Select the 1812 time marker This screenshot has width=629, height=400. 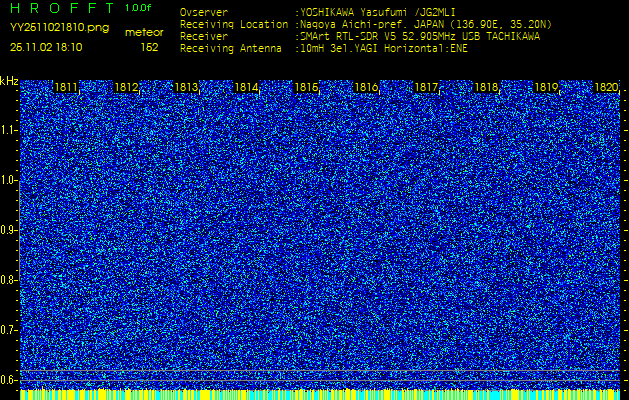pos(126,87)
